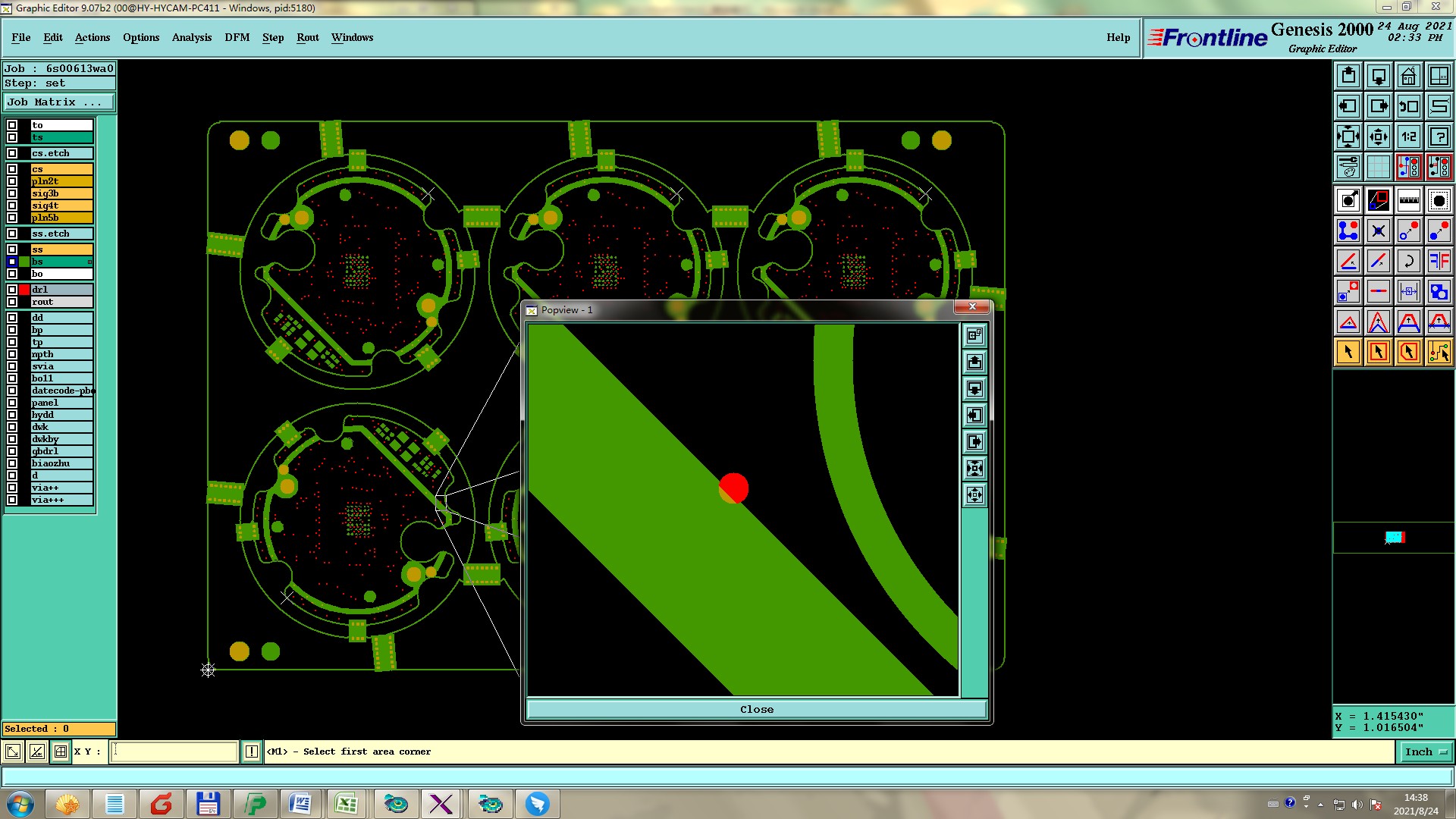Open the DFM menu
The width and height of the screenshot is (1456, 819).
237,37
